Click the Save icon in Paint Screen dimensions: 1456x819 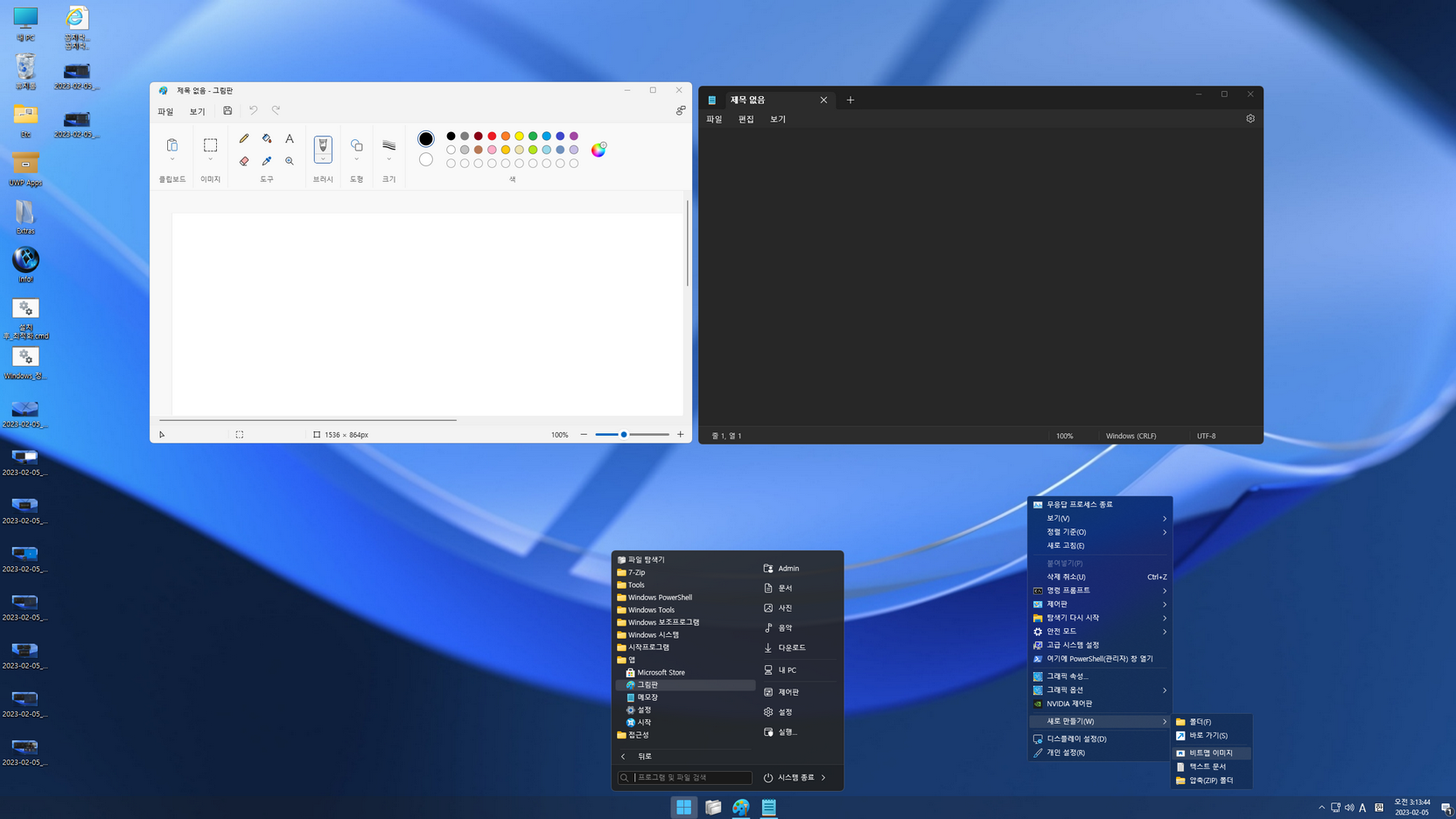point(227,111)
